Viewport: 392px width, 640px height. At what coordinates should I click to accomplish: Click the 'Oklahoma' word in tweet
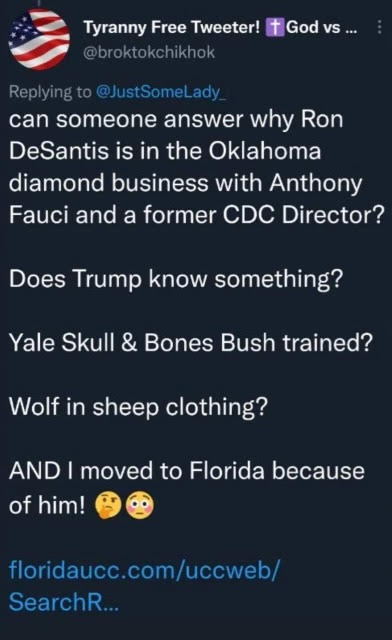click(265, 151)
